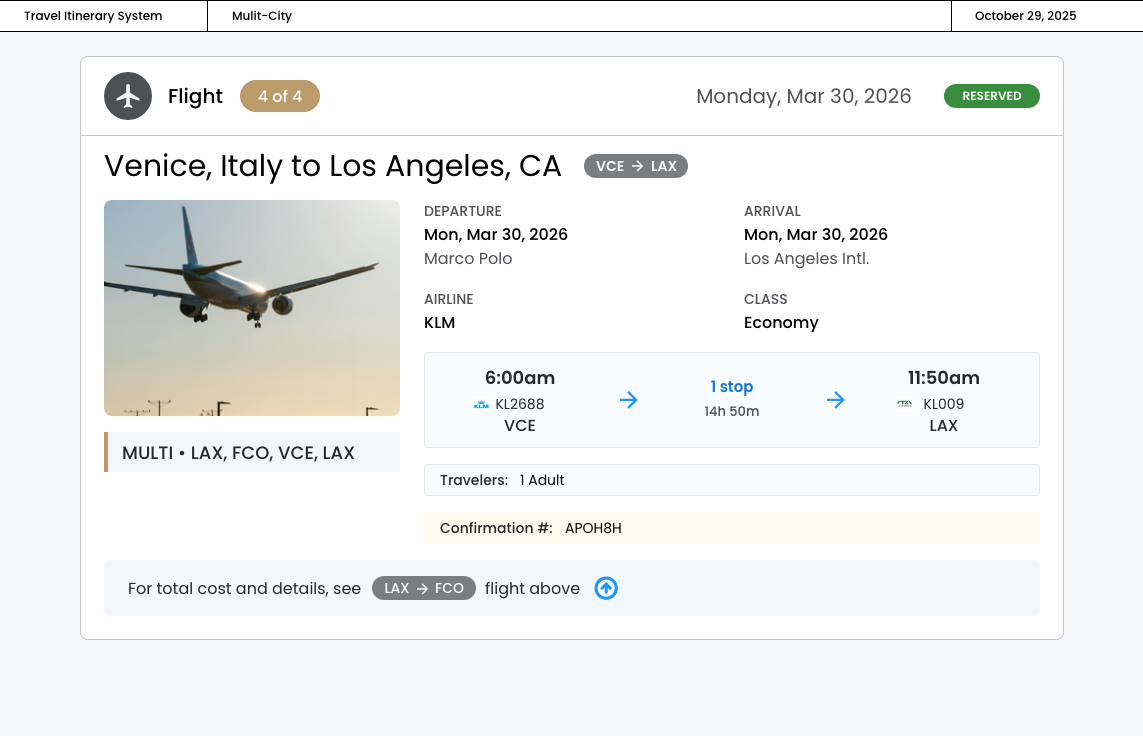
Task: Click the 6:00am departure time
Action: coord(520,378)
